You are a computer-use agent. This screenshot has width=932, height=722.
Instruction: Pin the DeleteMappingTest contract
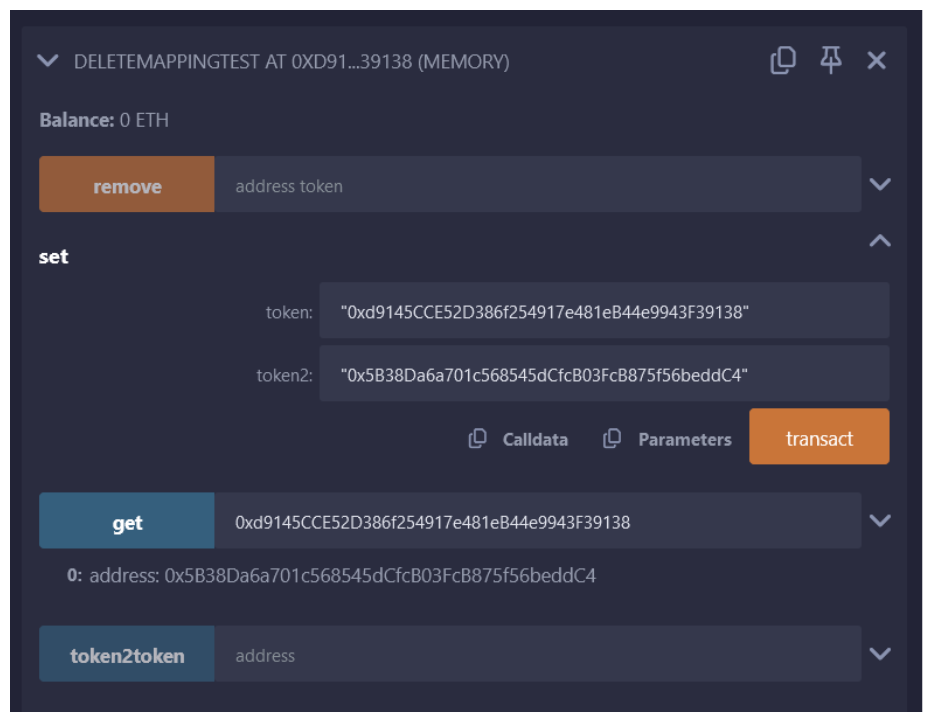click(830, 61)
